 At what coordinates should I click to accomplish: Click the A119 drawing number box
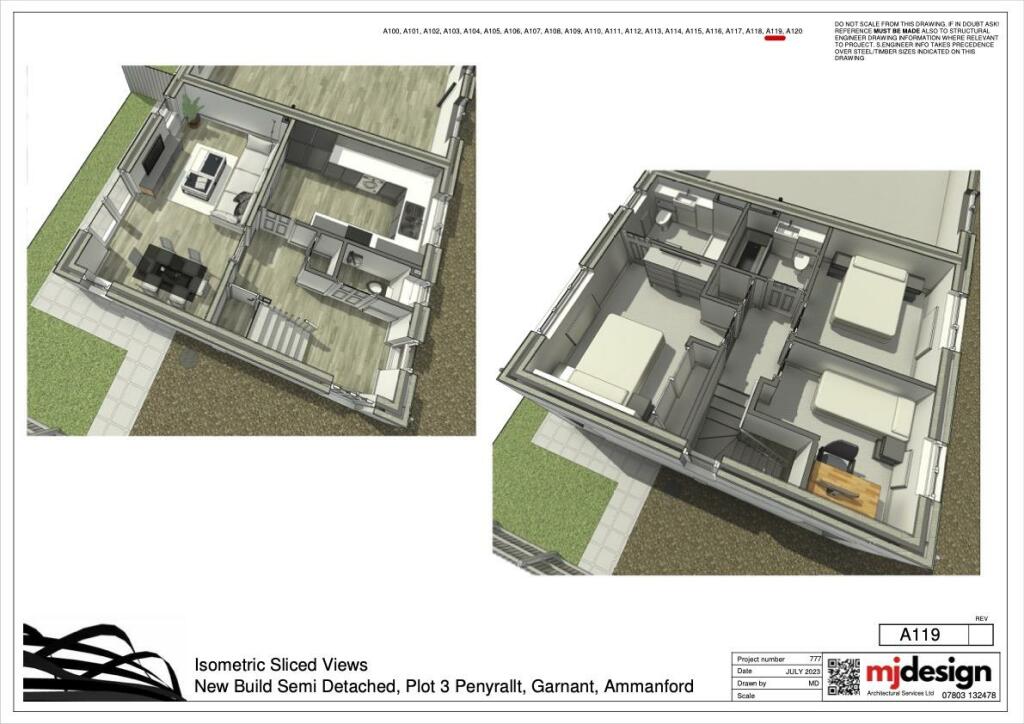click(x=923, y=635)
